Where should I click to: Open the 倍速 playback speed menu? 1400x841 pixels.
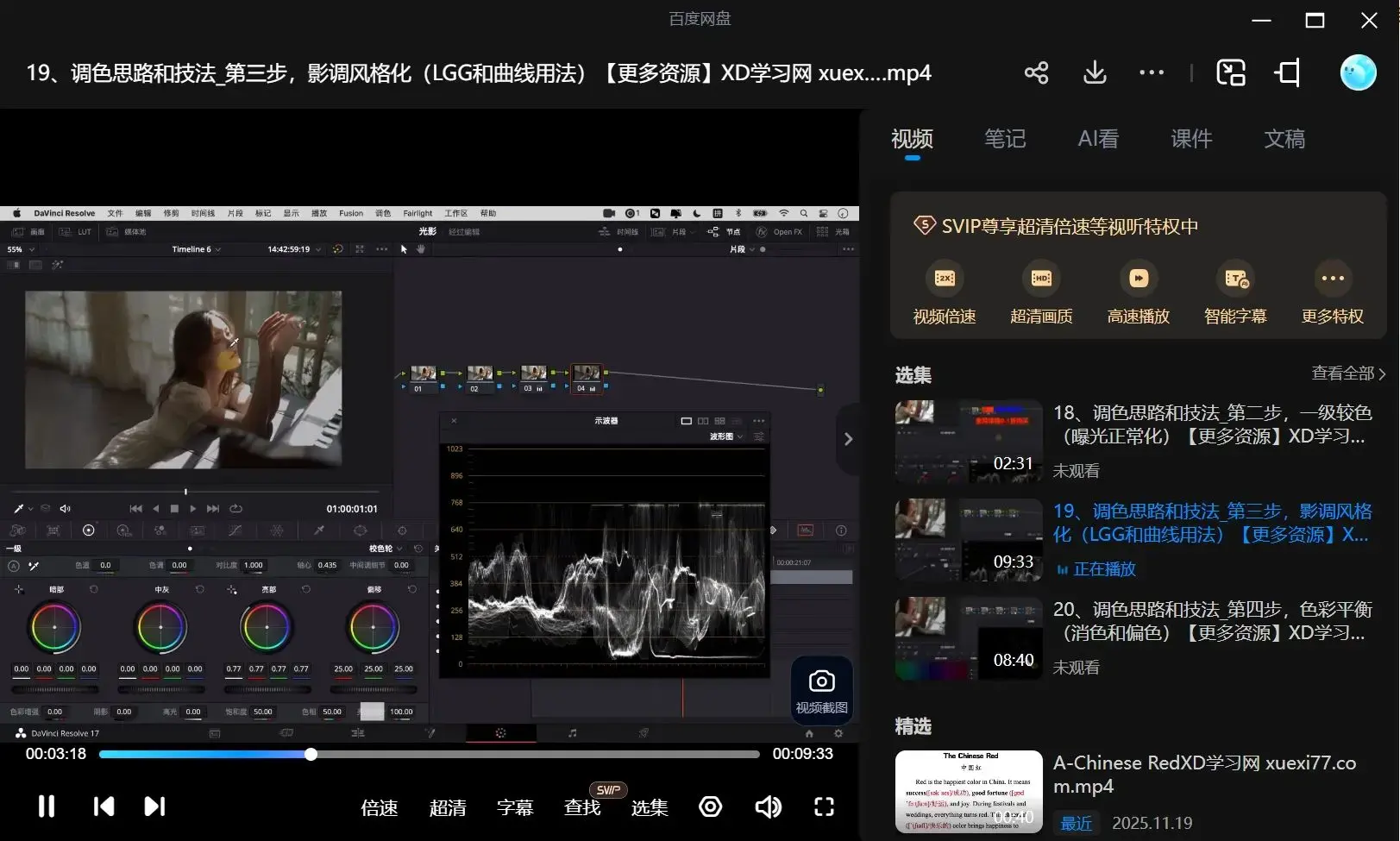tap(379, 807)
